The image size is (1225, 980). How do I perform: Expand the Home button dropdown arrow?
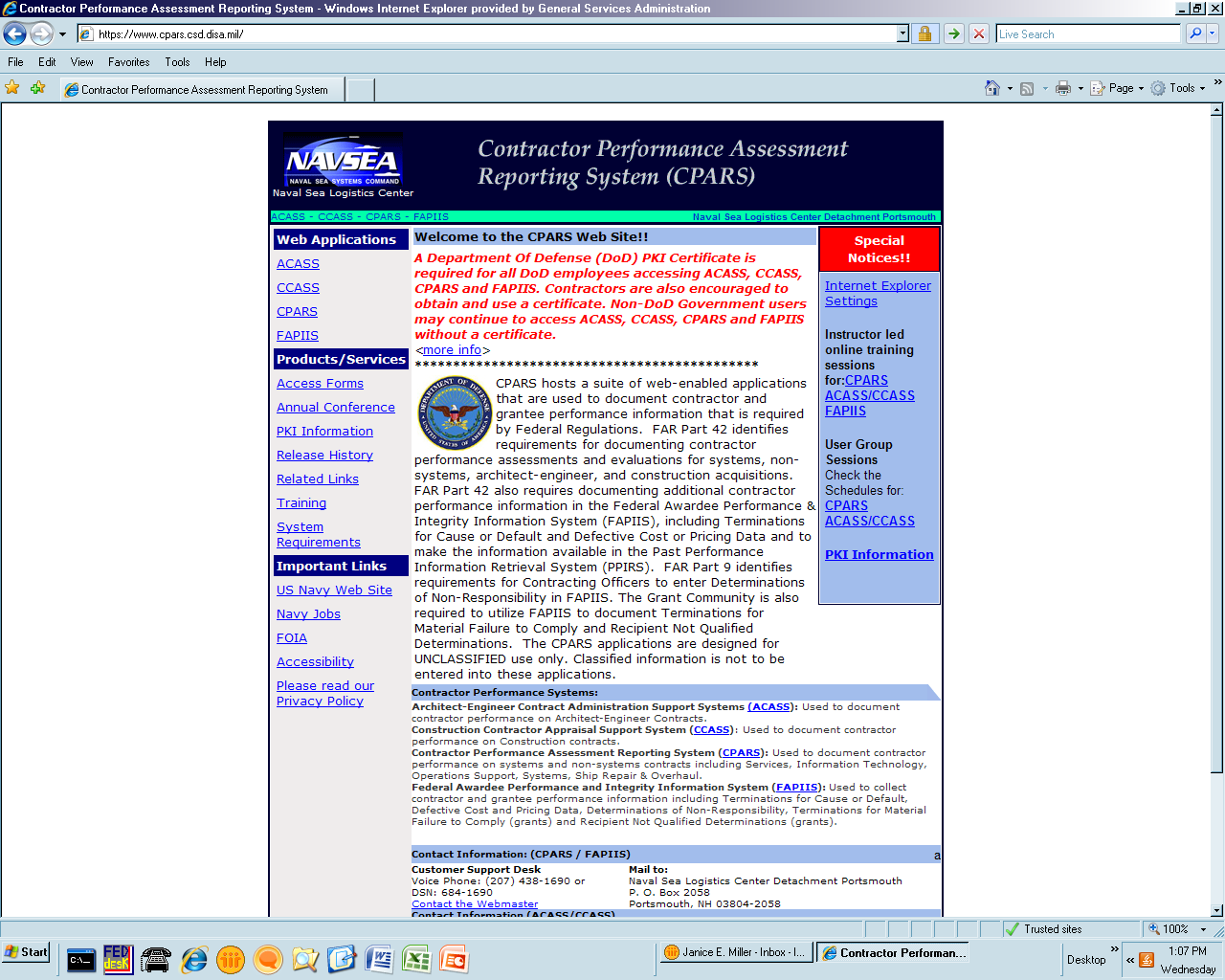pyautogui.click(x=1010, y=89)
